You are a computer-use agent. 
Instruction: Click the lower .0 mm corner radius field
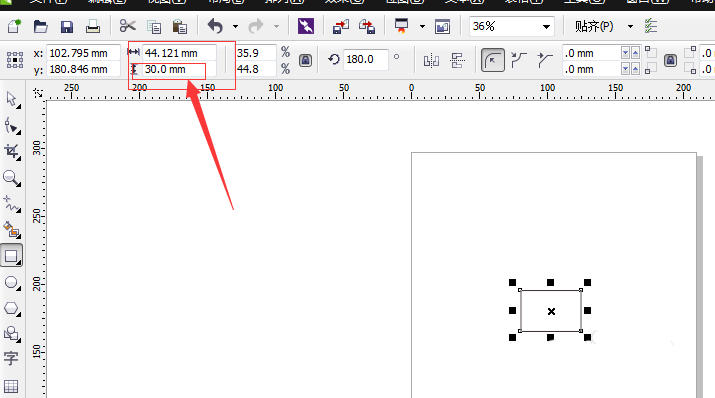[591, 69]
